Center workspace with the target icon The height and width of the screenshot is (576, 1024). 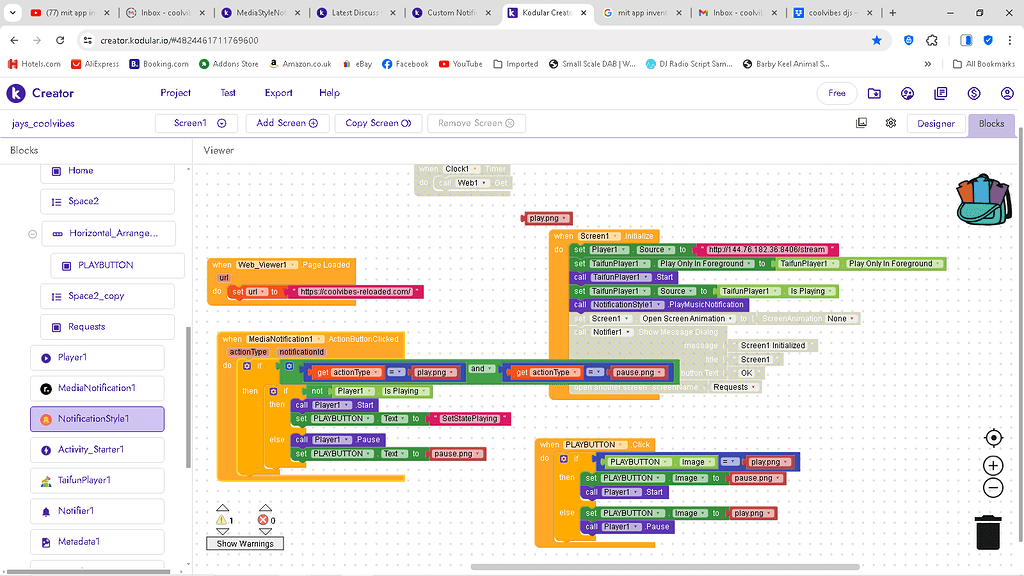click(x=993, y=438)
